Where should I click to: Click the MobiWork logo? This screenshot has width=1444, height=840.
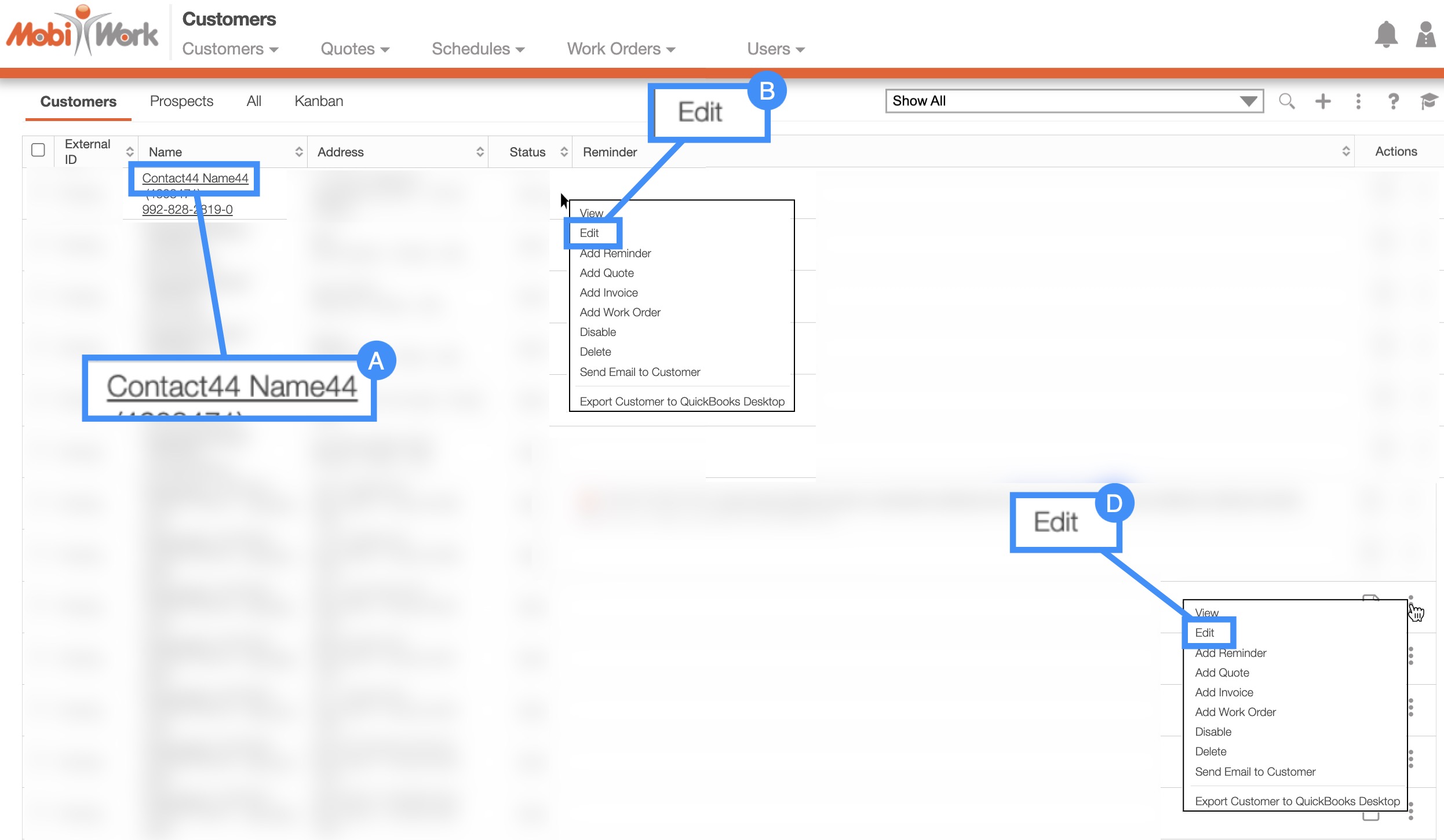coord(82,32)
